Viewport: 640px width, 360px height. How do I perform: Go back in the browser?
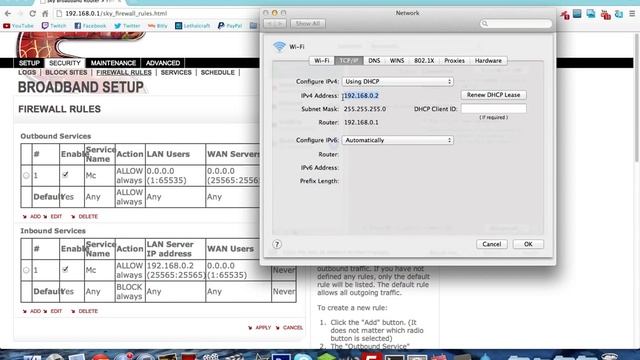coord(8,13)
